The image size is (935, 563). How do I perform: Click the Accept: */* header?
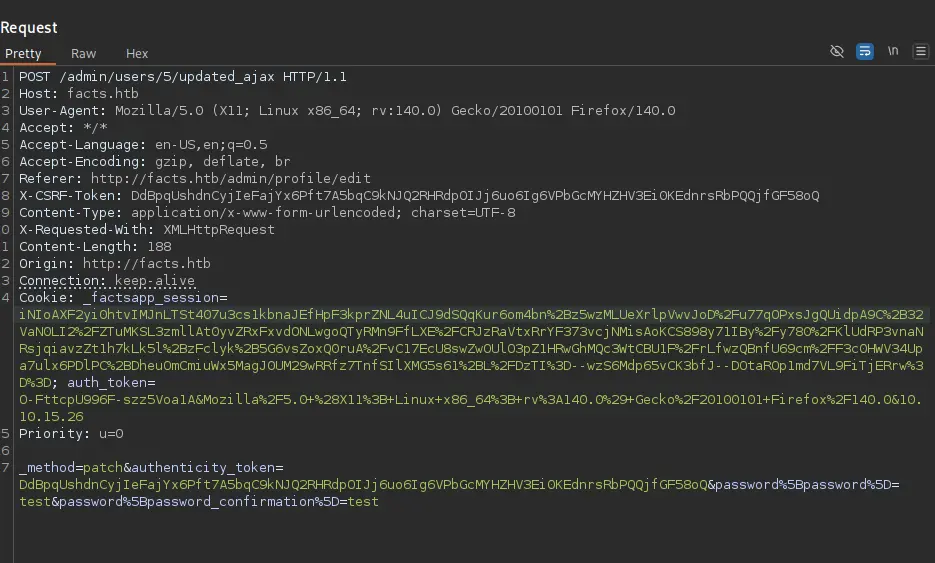(x=63, y=128)
